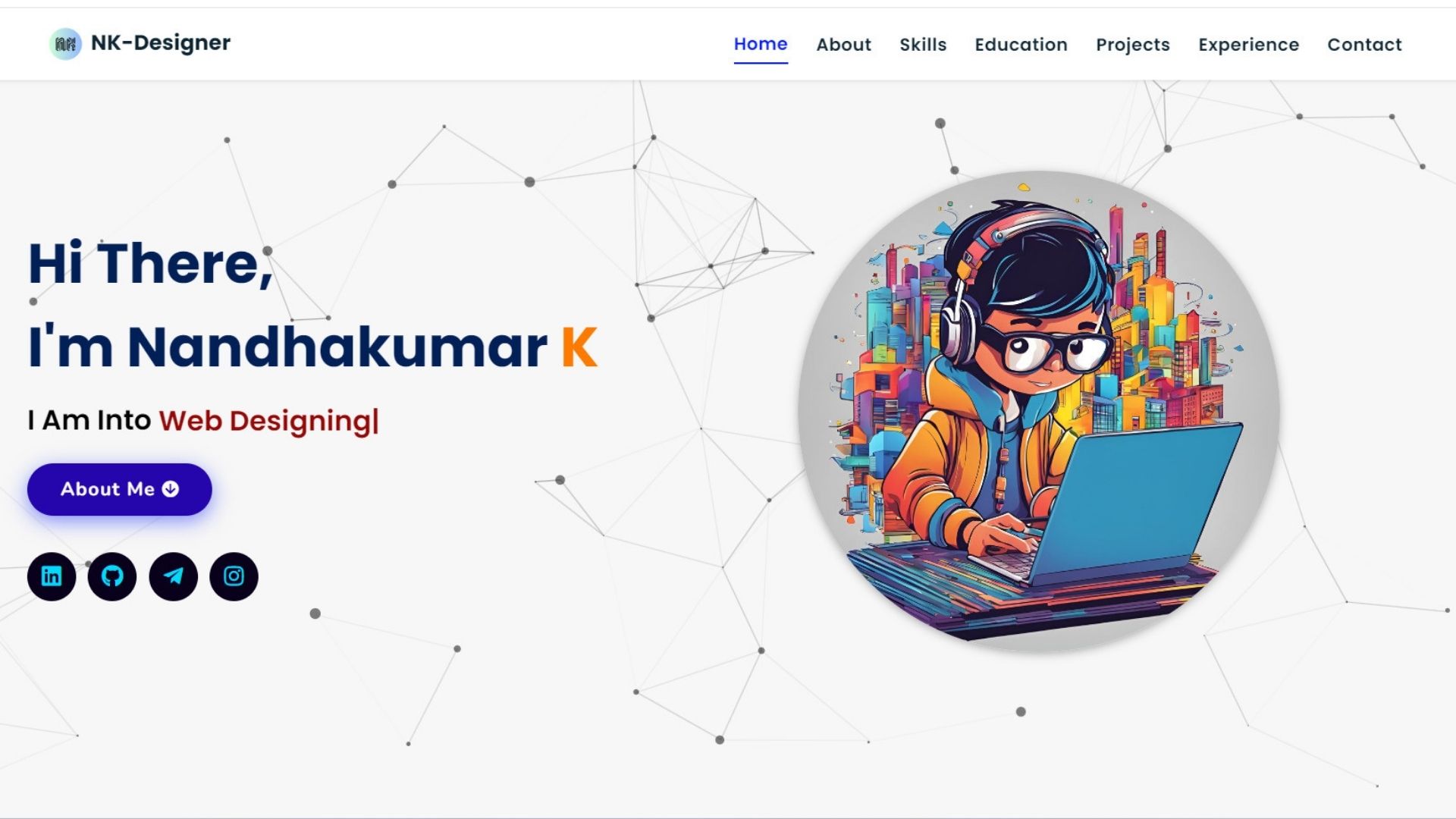The height and width of the screenshot is (819, 1456).
Task: Open the Telegram icon link
Action: click(x=173, y=576)
